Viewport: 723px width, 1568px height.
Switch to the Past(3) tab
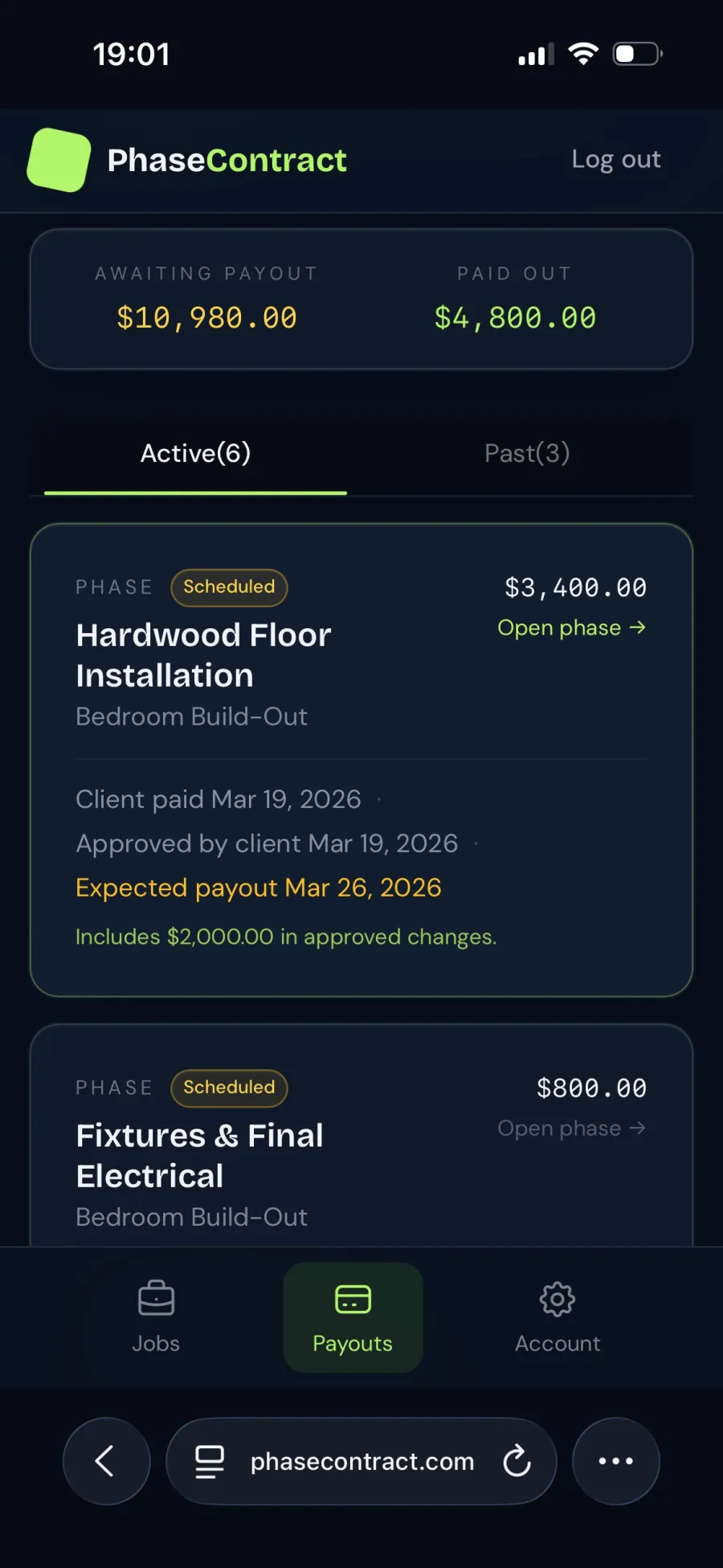(x=527, y=454)
